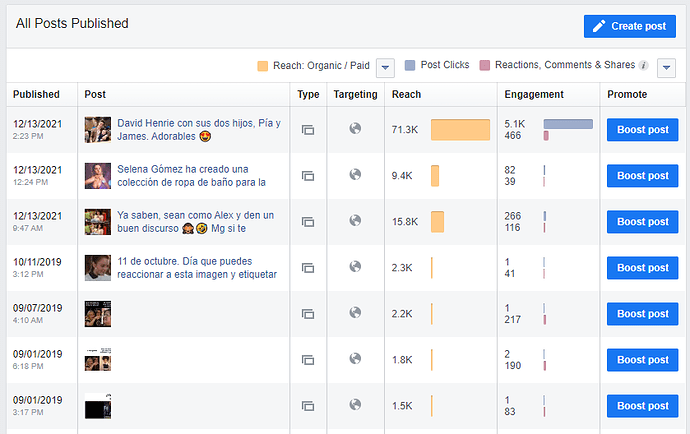Click the 2.2K reach value
Screen dimensions: 690x434
402,314
